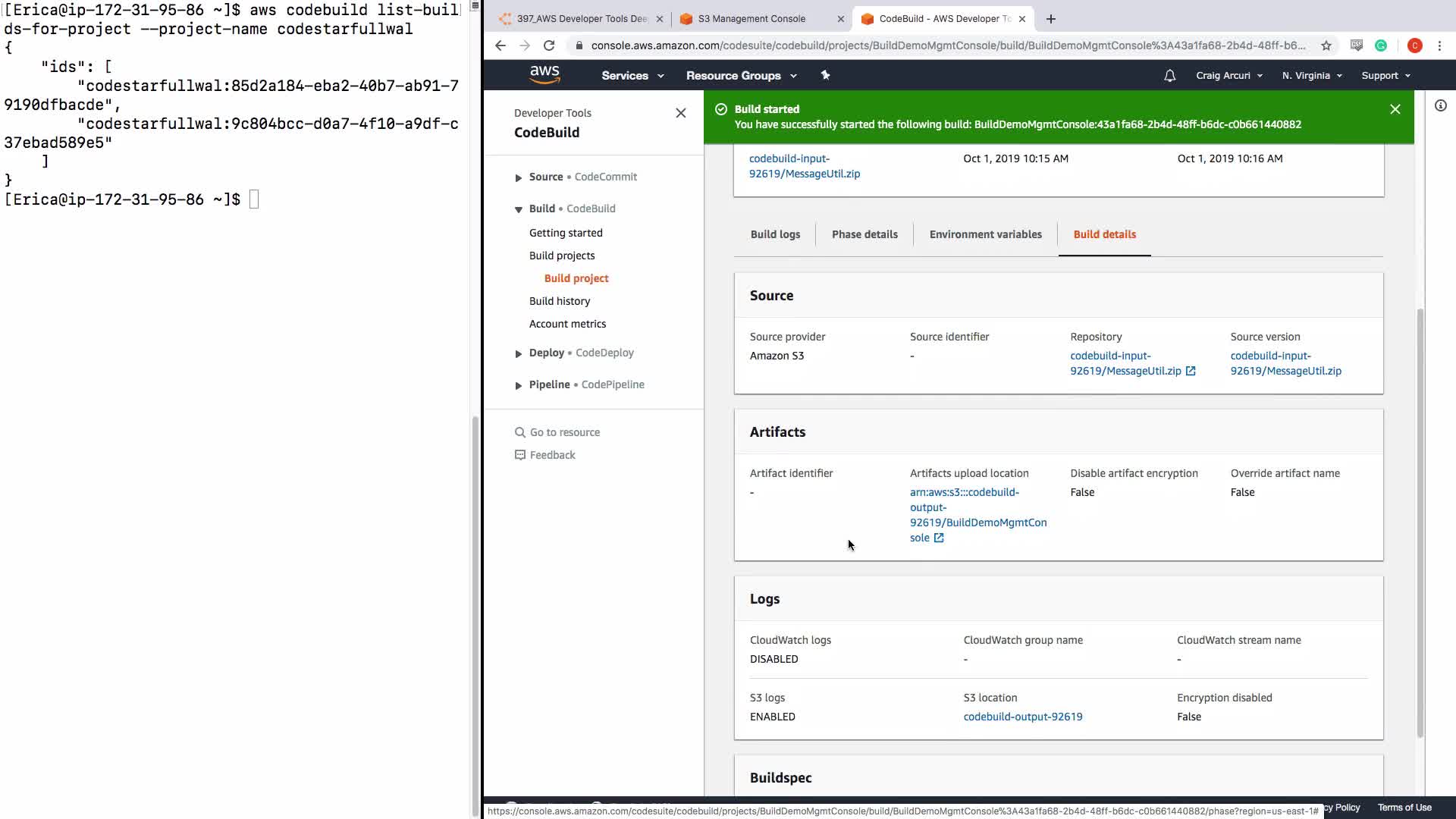Screen dimensions: 1456x819
Task: Open the Services dropdown menu
Action: click(632, 75)
